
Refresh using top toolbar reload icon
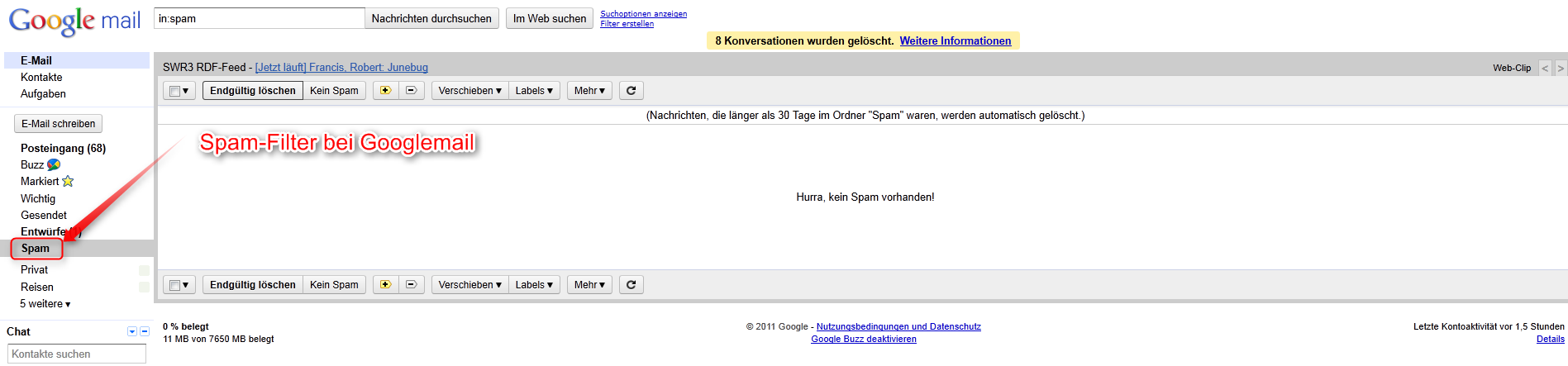[631, 91]
